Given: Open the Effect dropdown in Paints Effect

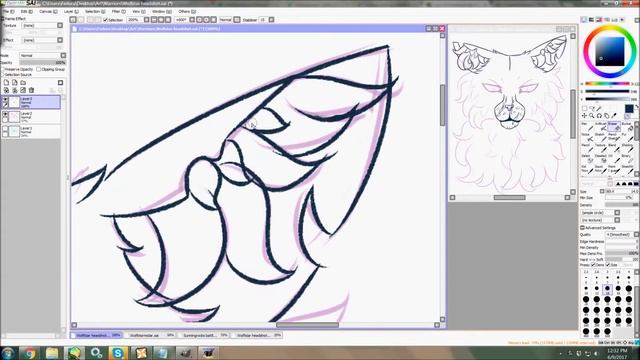Looking at the screenshot, I should (x=60, y=40).
